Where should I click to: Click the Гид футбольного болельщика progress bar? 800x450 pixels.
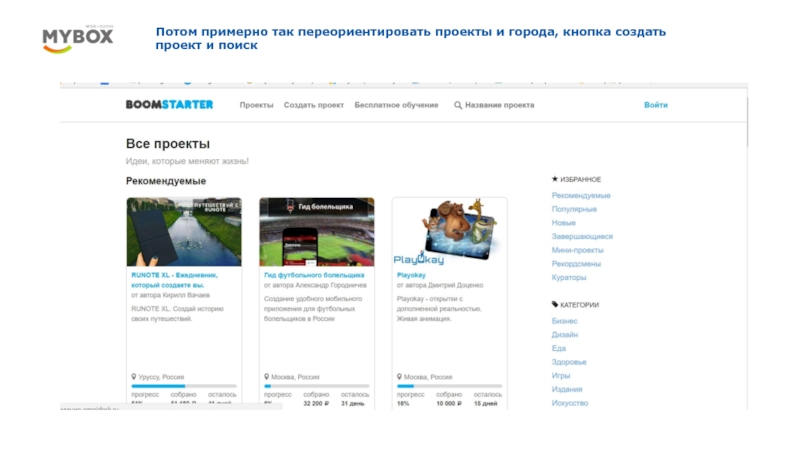click(x=317, y=386)
